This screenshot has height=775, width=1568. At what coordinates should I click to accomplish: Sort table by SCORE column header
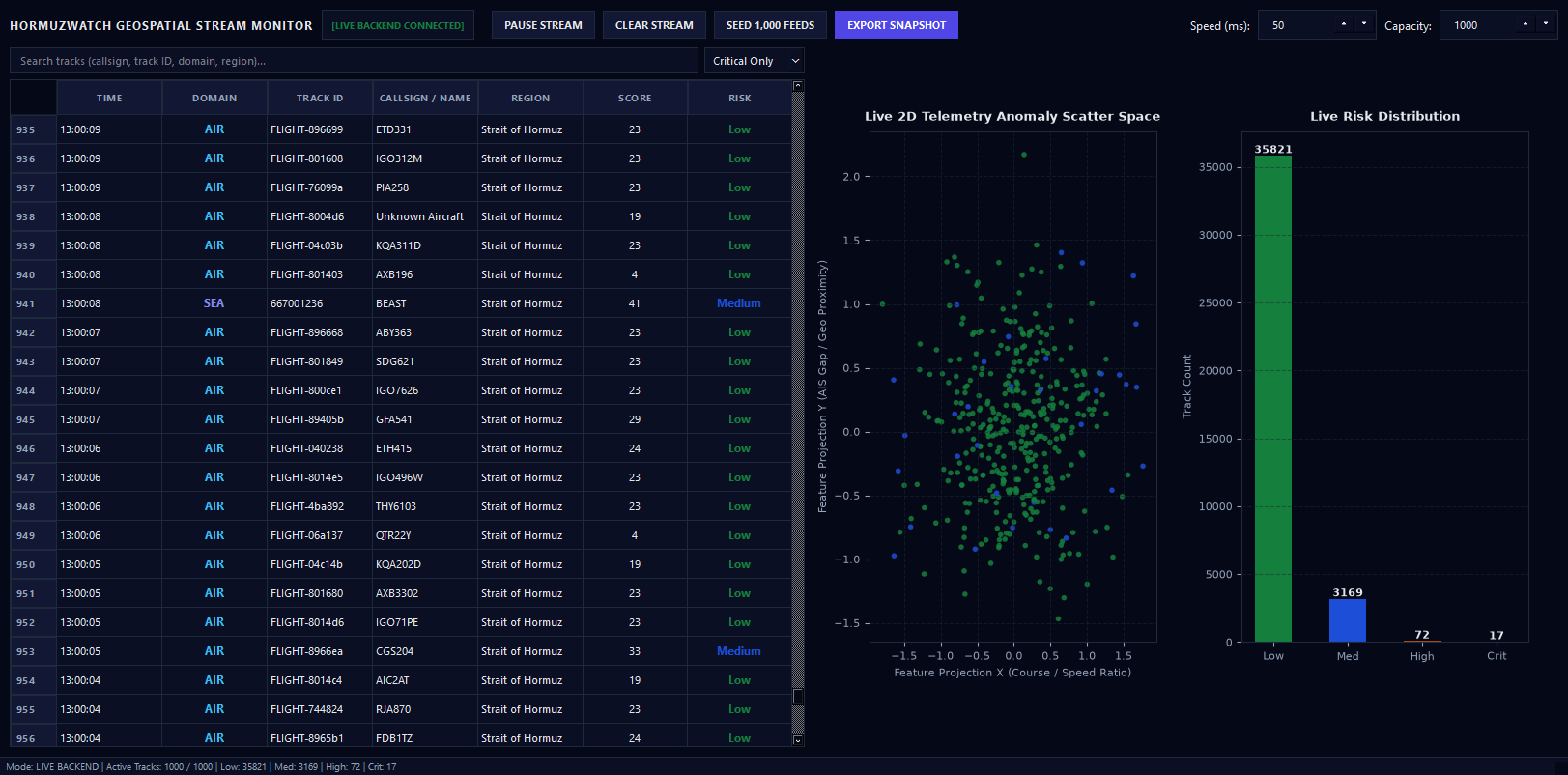point(635,98)
